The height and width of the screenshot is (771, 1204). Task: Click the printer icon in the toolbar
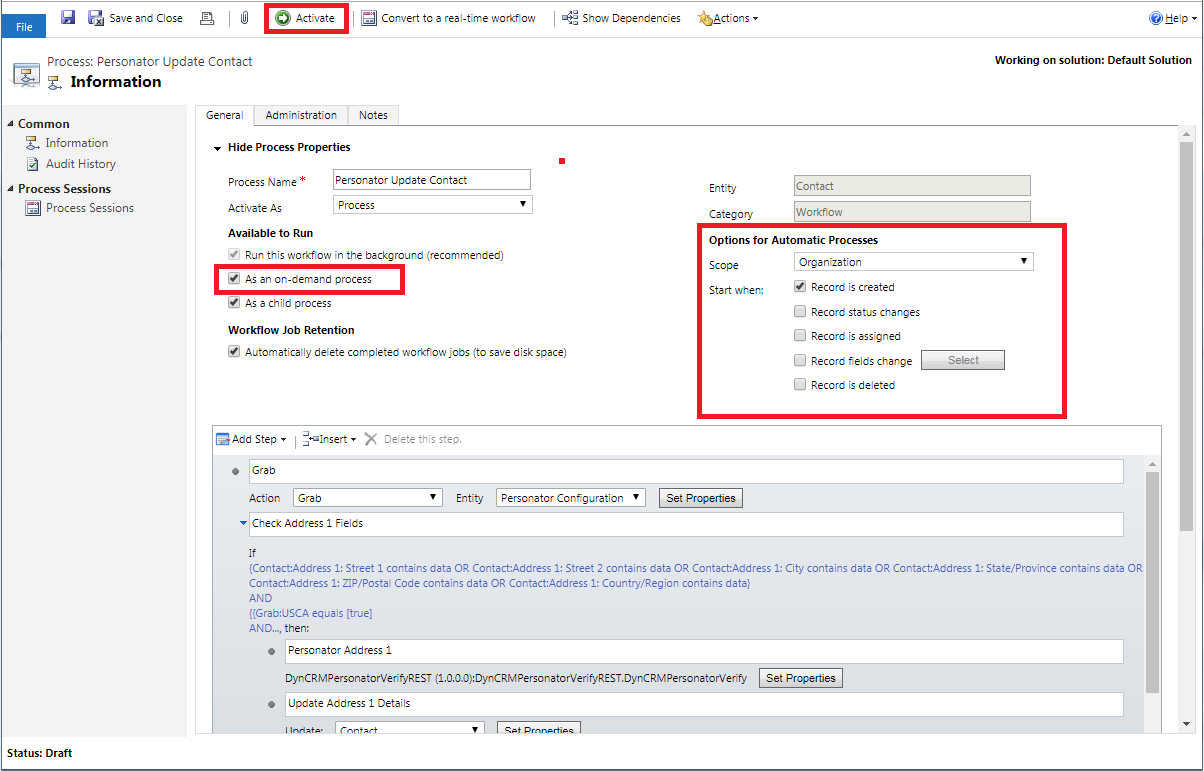coord(207,18)
